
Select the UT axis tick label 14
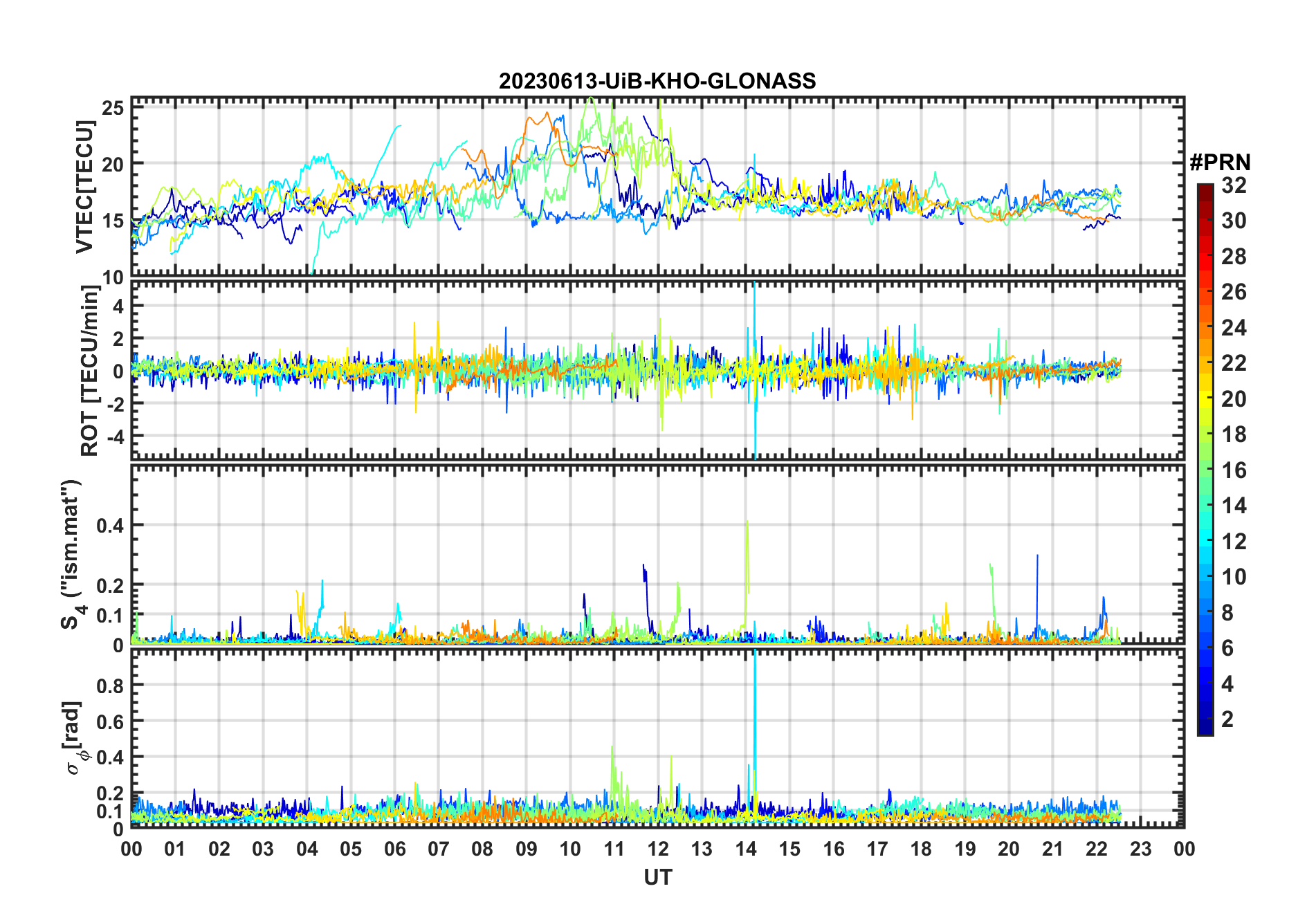point(746,849)
